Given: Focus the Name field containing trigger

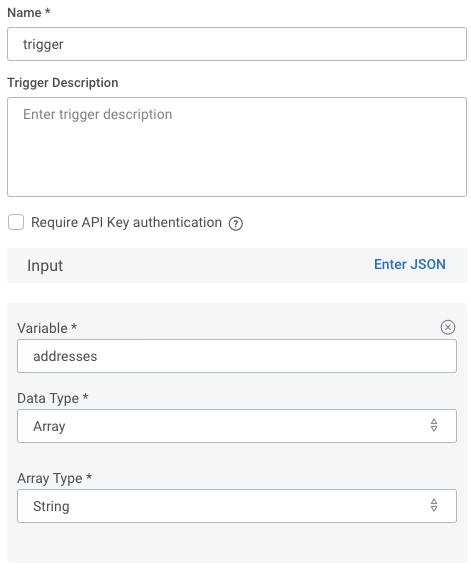Looking at the screenshot, I should (237, 44).
